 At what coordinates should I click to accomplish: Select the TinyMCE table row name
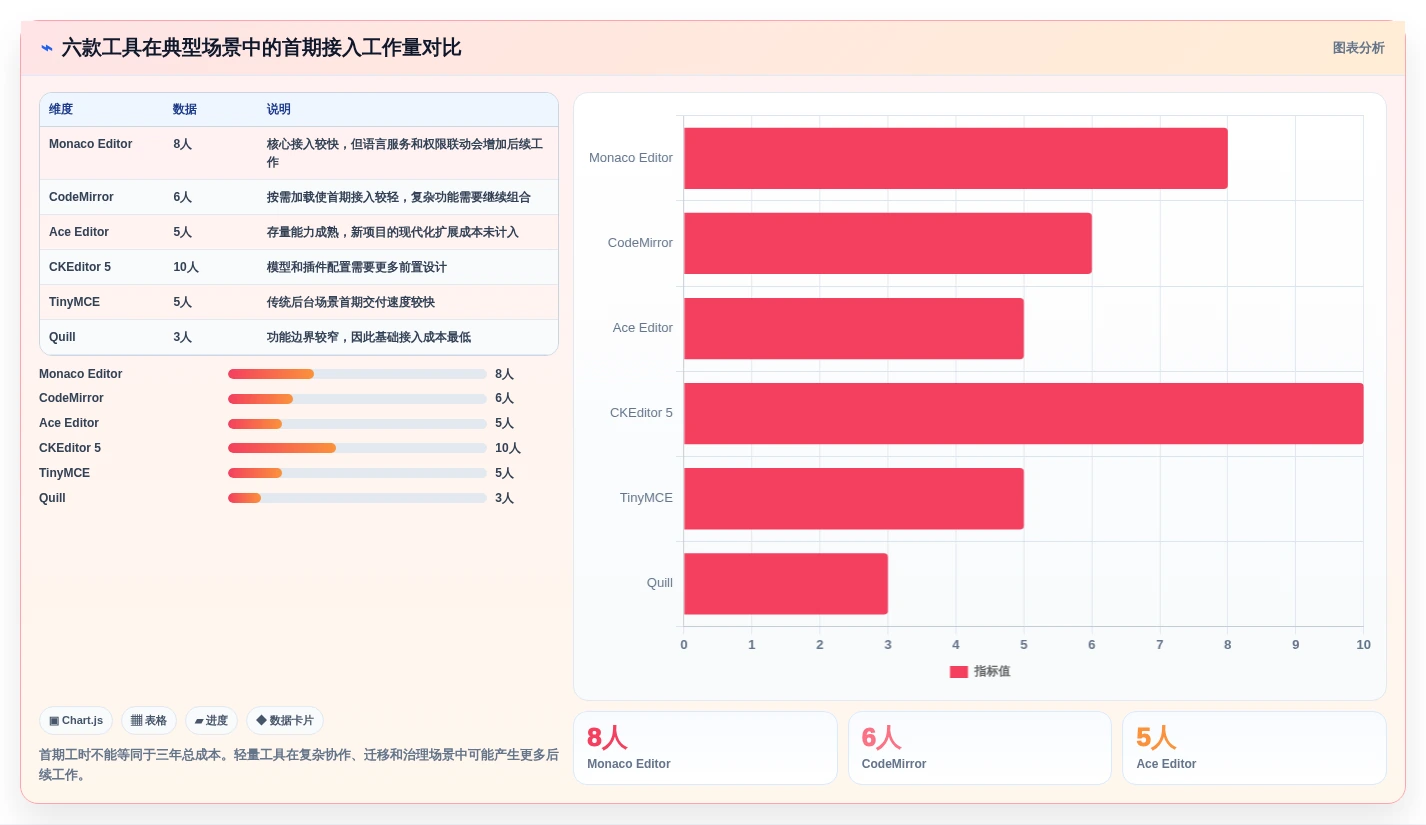(74, 302)
